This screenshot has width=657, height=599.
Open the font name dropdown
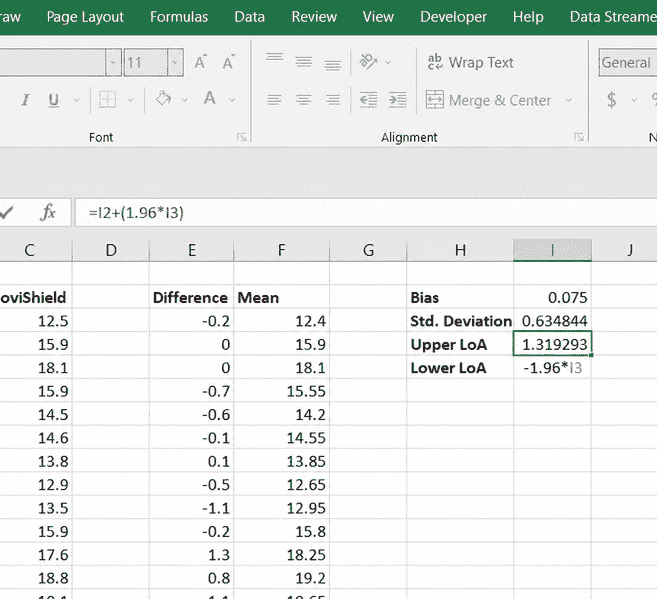(x=113, y=63)
